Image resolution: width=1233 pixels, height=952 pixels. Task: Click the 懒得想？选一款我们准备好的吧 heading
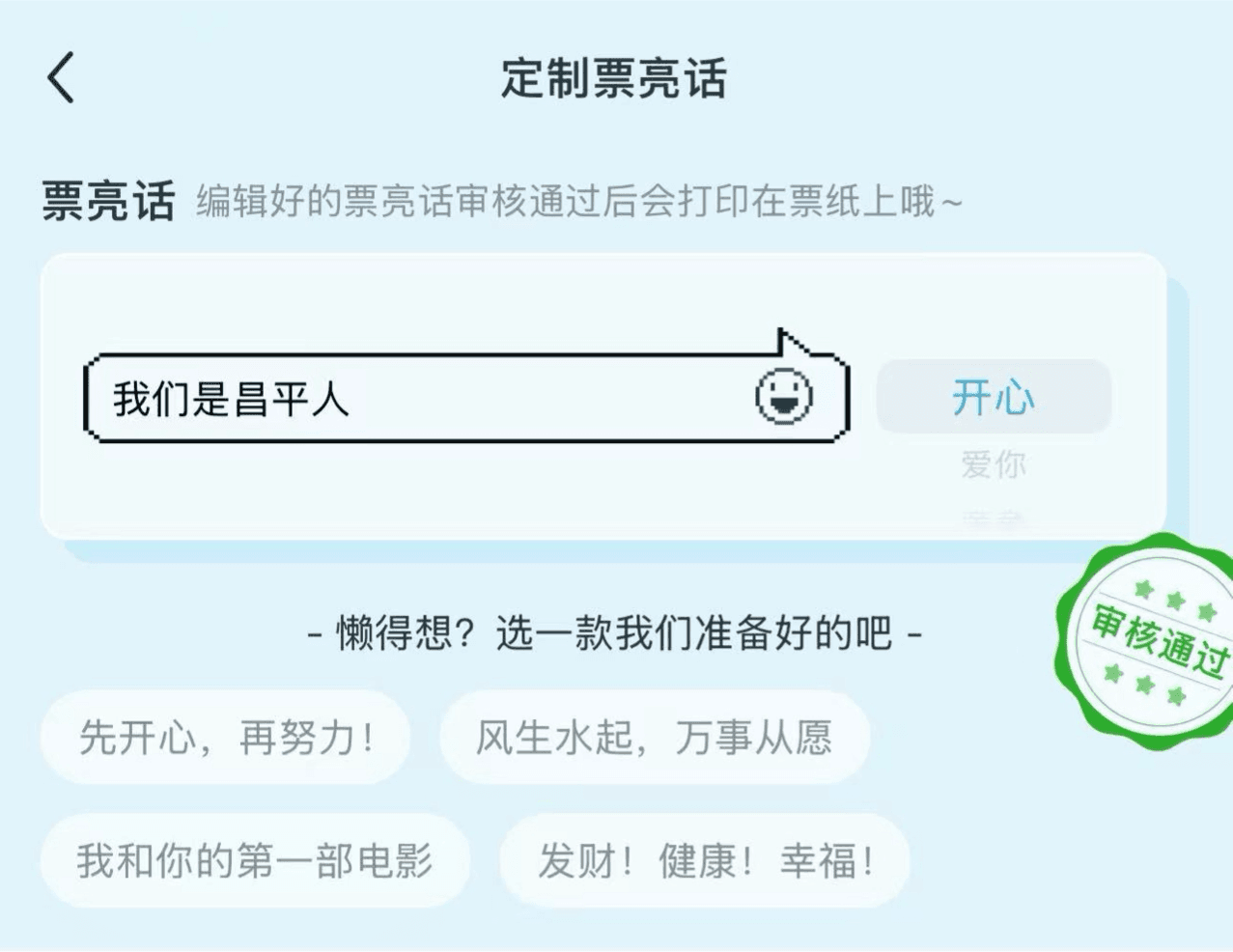[x=614, y=634]
